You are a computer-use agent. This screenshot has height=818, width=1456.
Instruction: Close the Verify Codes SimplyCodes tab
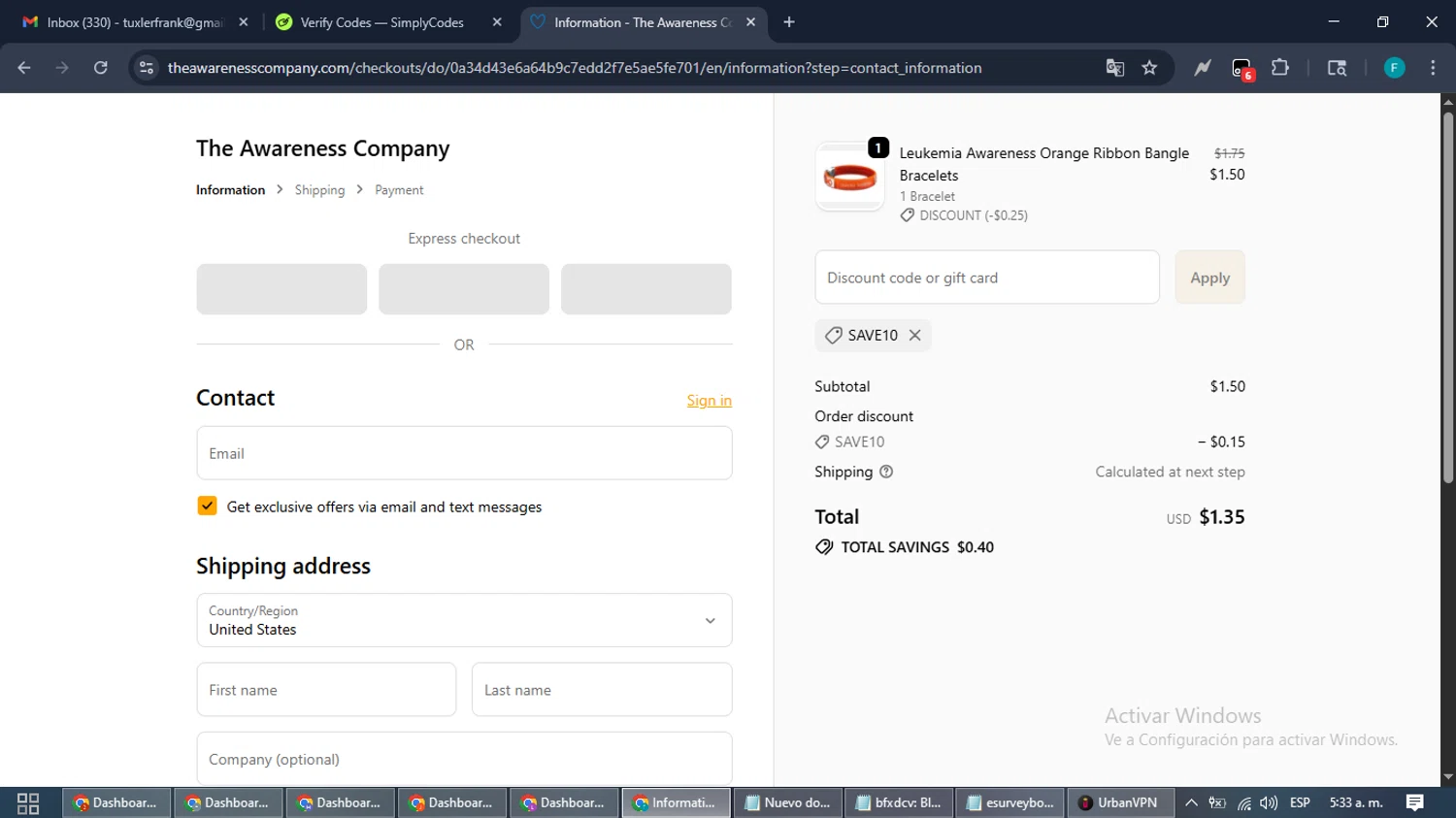point(497,22)
